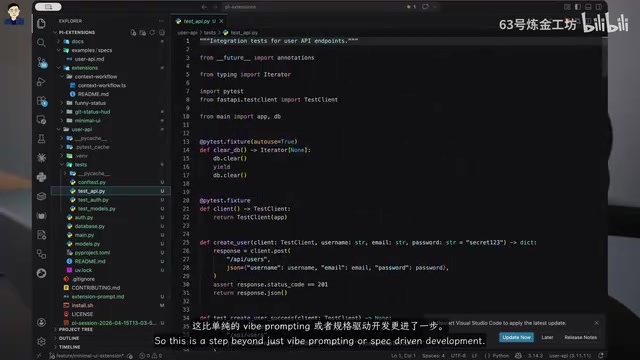Image resolution: width=640 pixels, height=360 pixels.
Task: Collapse all folders in Explorer
Action: [162, 32]
